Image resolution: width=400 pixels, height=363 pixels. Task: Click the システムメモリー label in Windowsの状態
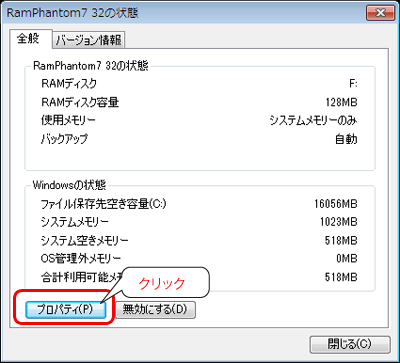tap(74, 222)
